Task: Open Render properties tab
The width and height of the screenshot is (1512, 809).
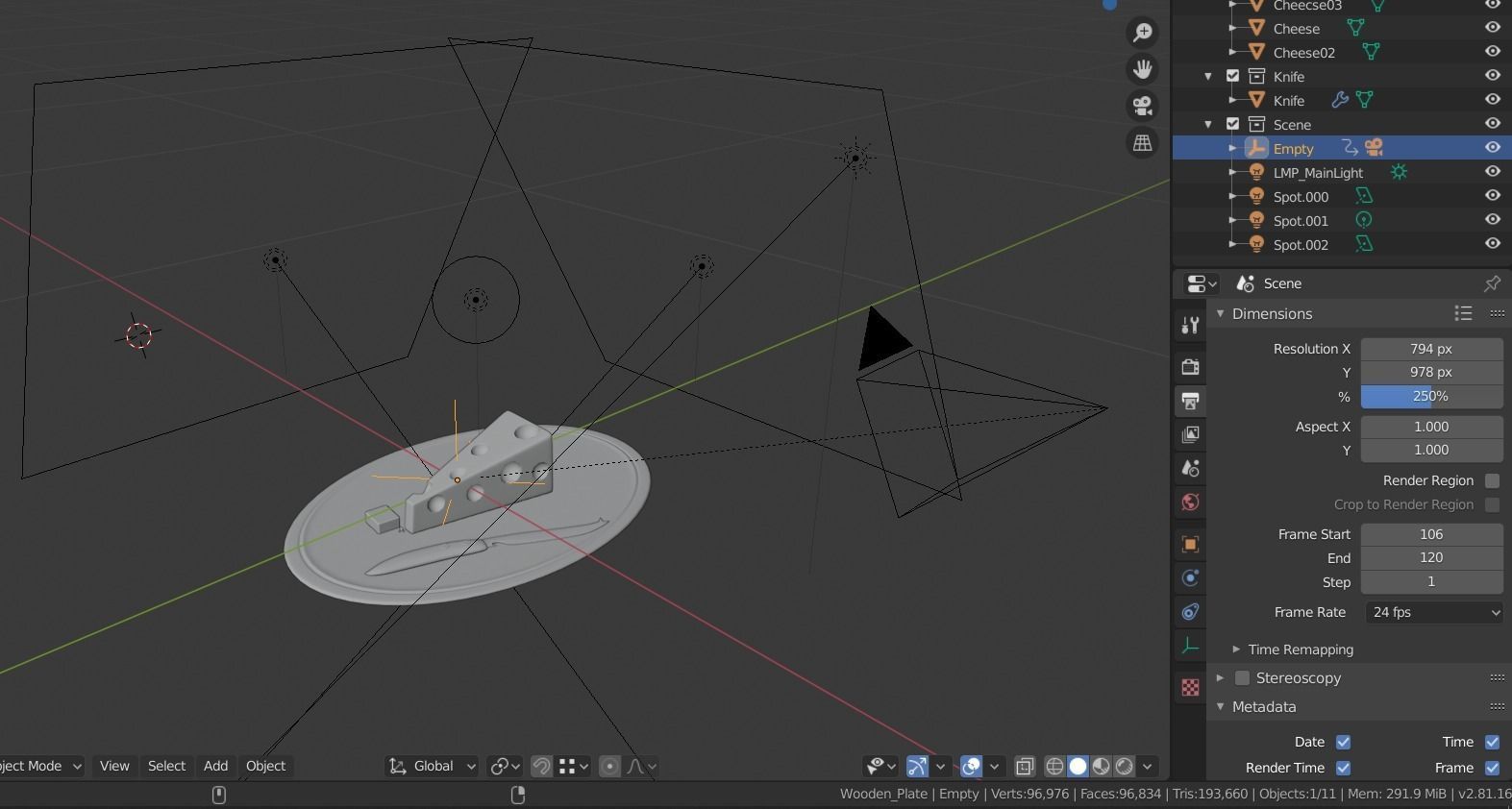Action: click(1190, 366)
